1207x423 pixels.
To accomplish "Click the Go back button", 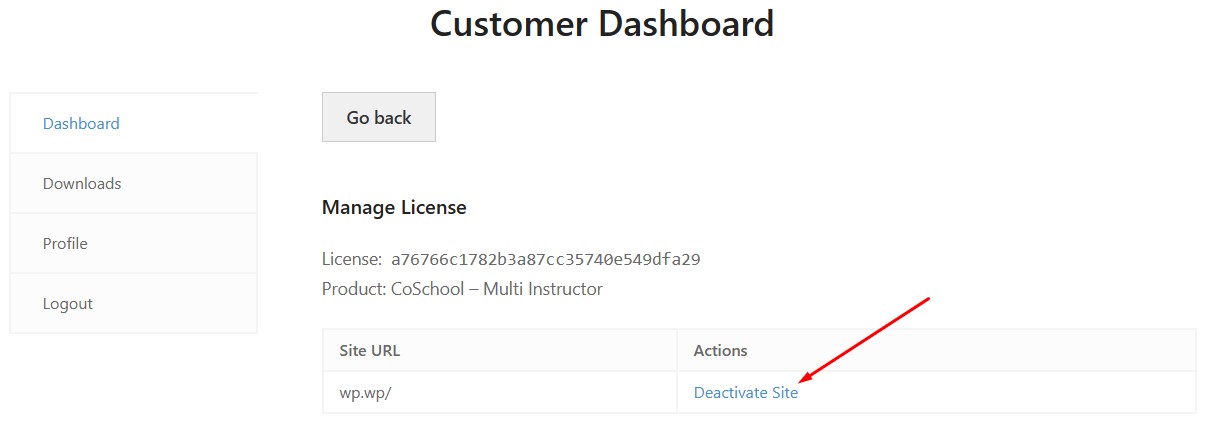I will pyautogui.click(x=379, y=117).
